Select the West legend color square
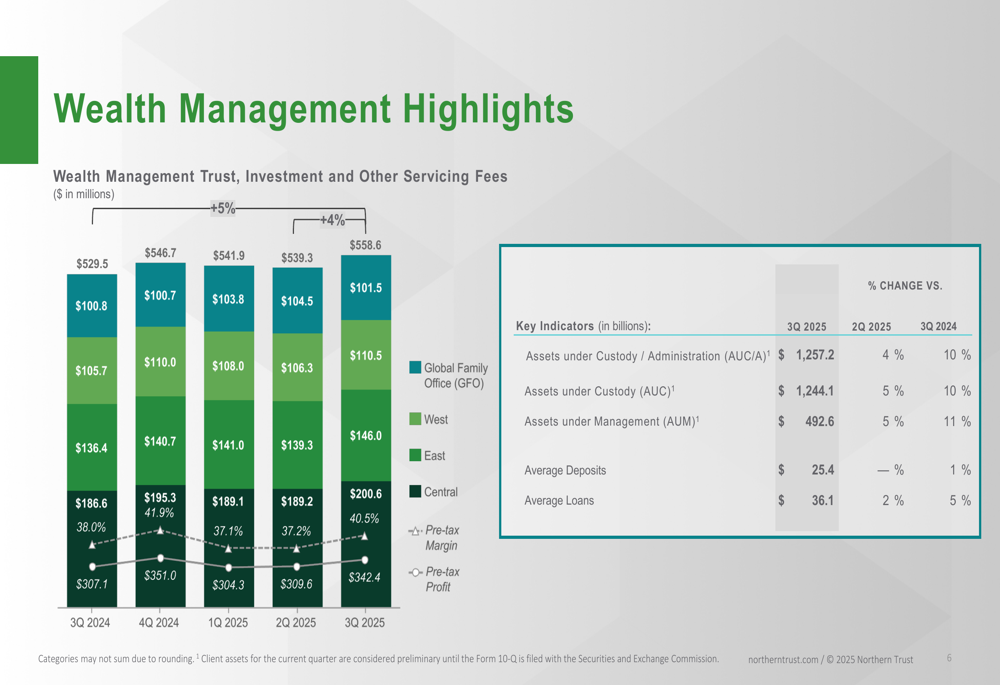Screen dimensions: 1000x685 pyautogui.click(x=416, y=420)
